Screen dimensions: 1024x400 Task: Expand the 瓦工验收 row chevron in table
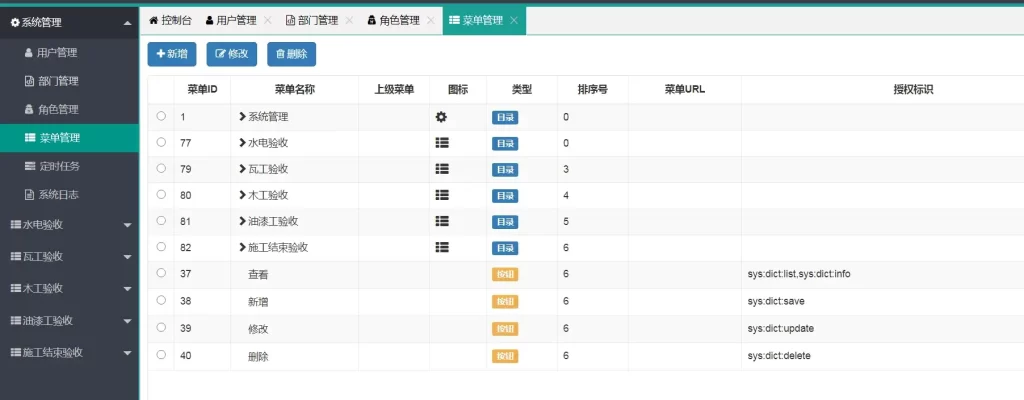tap(242, 169)
